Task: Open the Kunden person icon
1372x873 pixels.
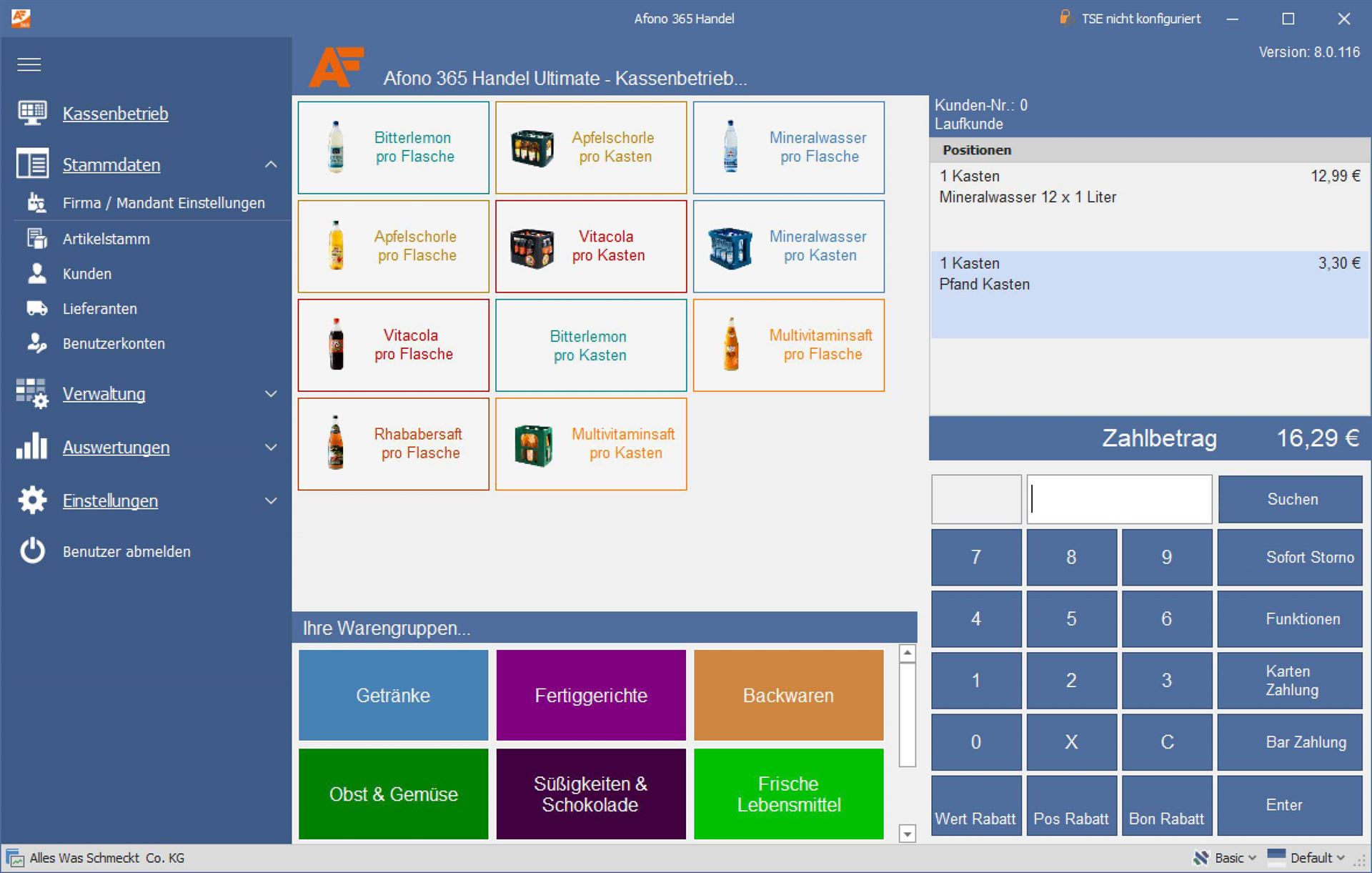Action: [x=36, y=273]
